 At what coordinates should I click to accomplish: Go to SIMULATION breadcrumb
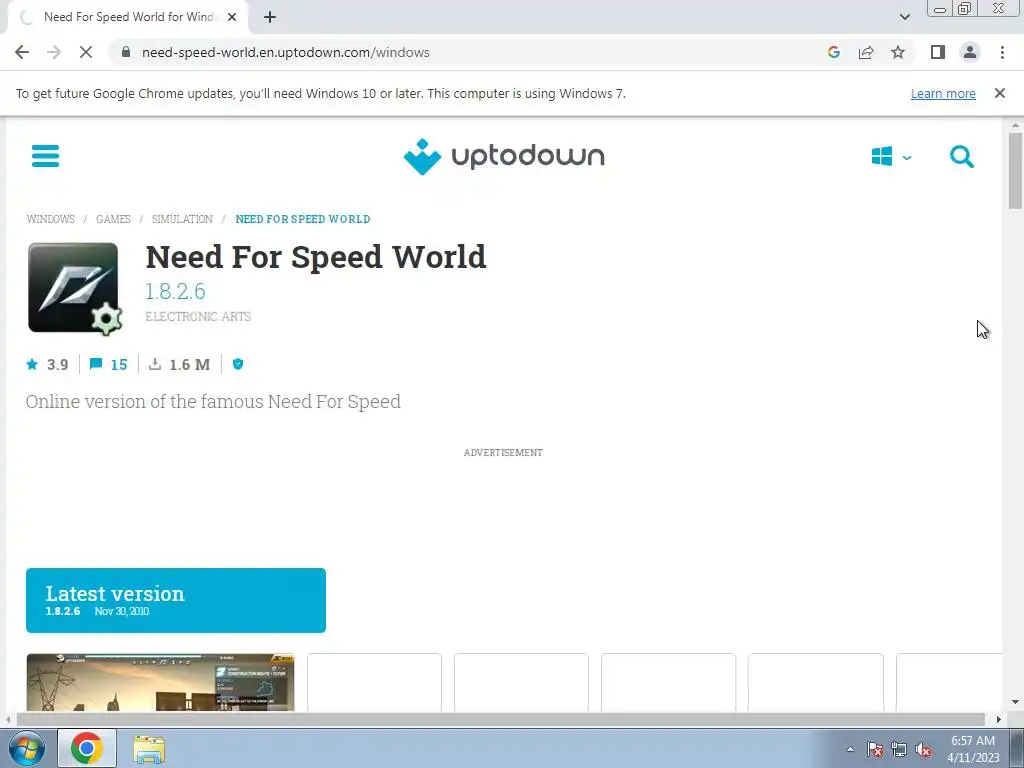pos(182,219)
